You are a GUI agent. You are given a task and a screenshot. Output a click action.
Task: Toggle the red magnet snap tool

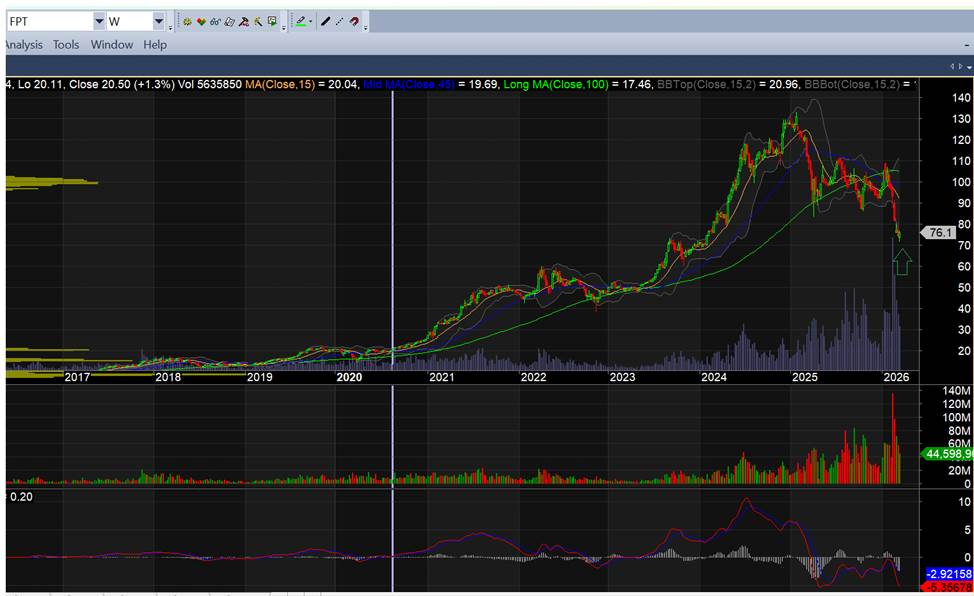(354, 21)
